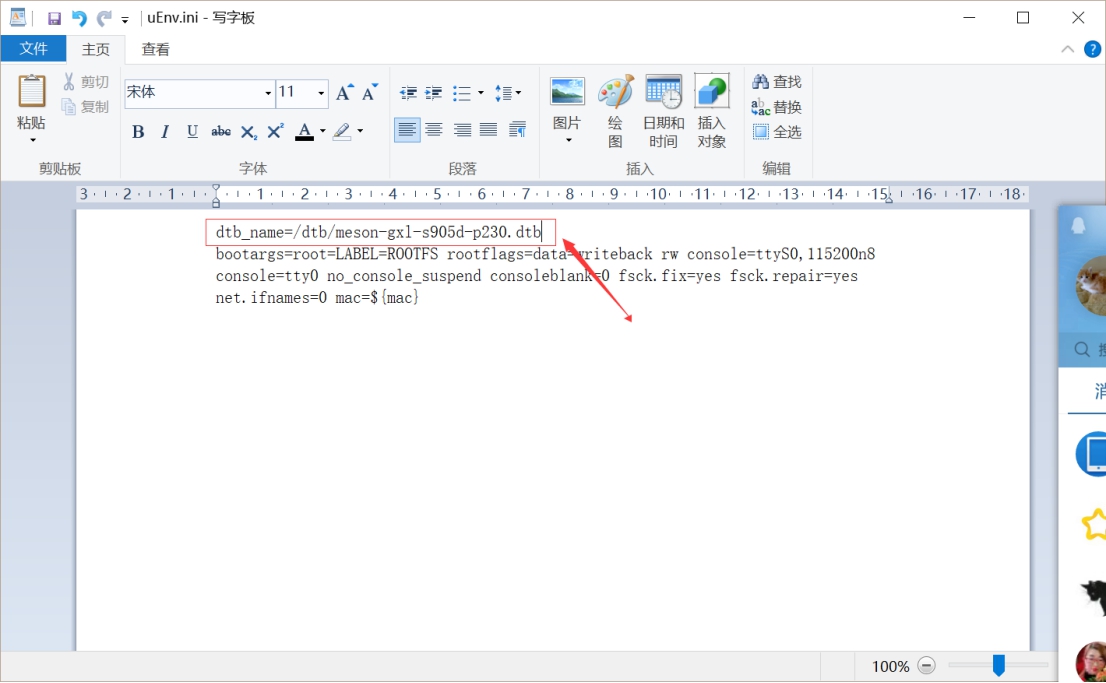Open WordPad help icon
Image resolution: width=1106 pixels, height=683 pixels.
[x=1092, y=49]
